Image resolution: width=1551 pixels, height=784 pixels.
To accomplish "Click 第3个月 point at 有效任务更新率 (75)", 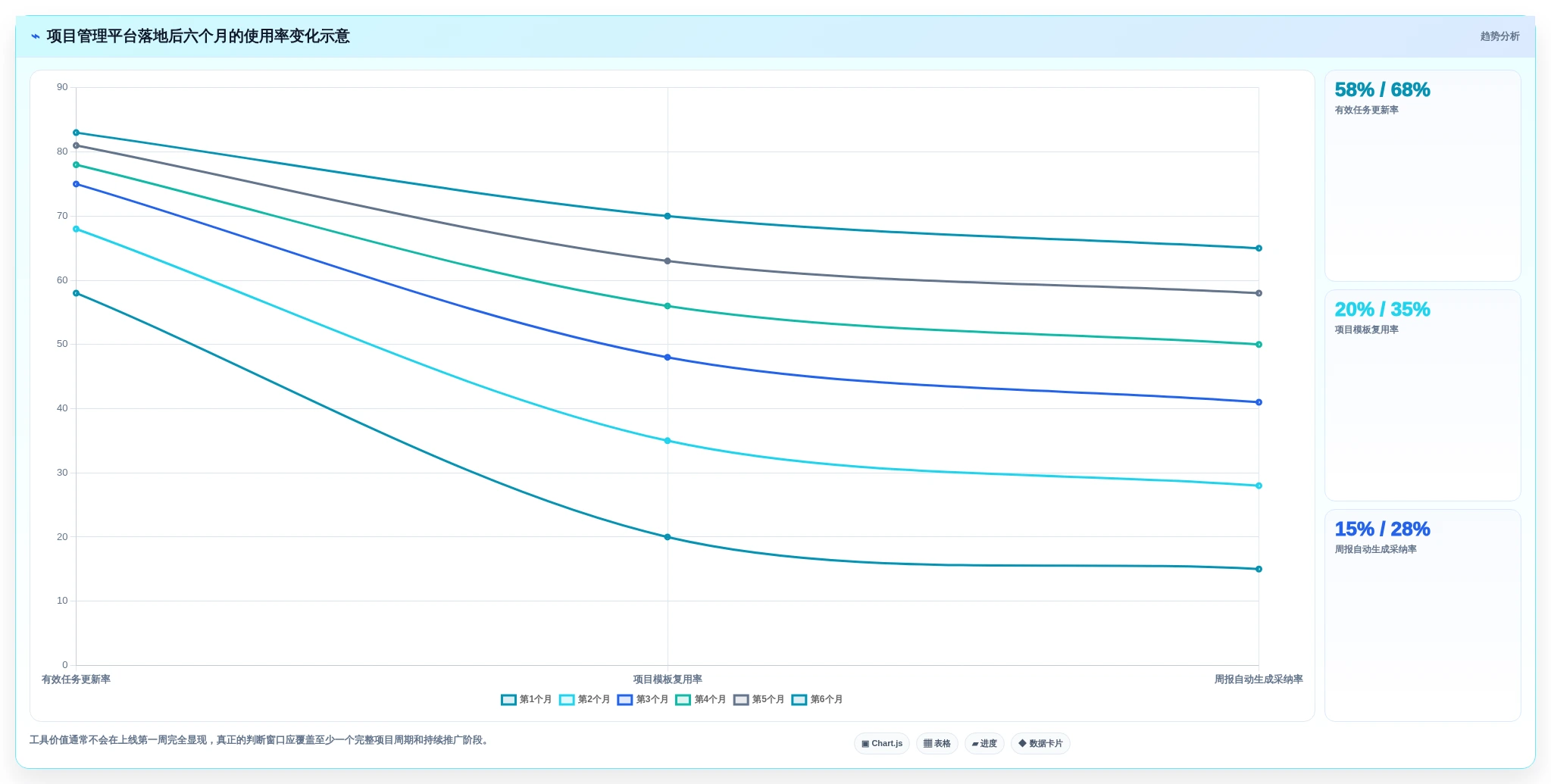I will point(76,184).
